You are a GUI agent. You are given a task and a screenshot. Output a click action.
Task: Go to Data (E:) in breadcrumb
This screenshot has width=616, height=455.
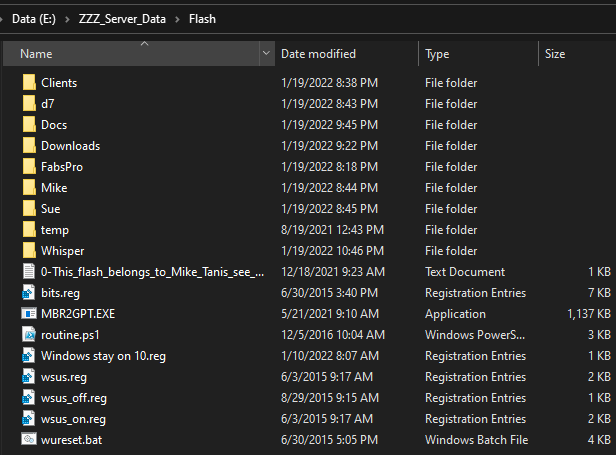[34, 19]
